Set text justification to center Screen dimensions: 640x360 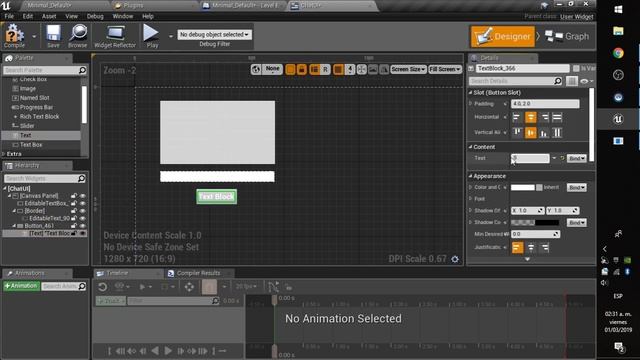pyautogui.click(x=531, y=247)
